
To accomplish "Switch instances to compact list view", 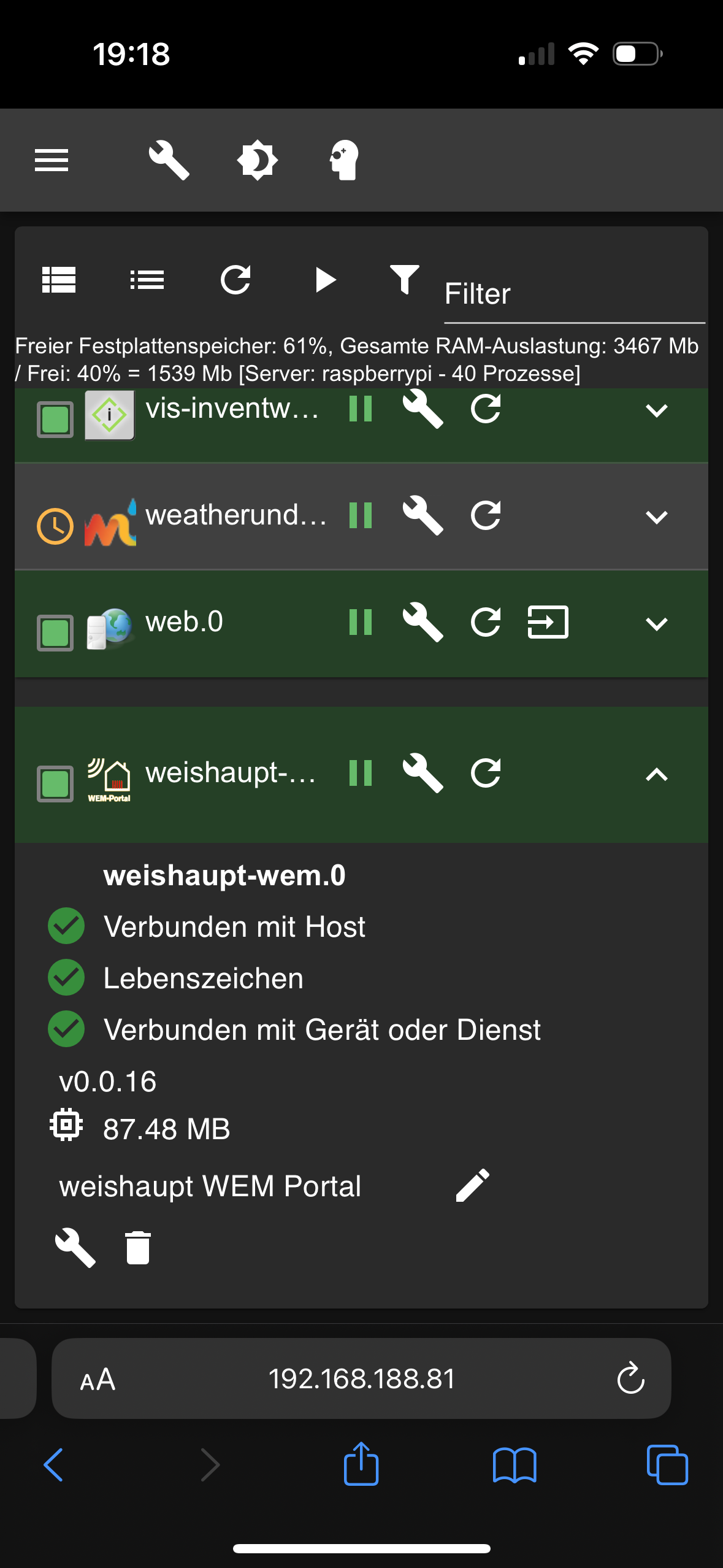I will pyautogui.click(x=147, y=280).
